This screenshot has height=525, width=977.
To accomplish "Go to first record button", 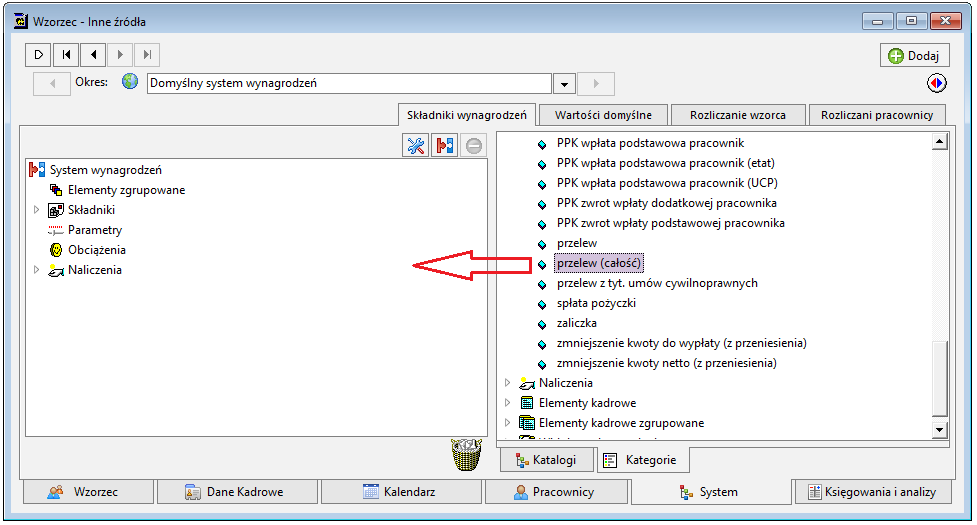I will (x=65, y=55).
